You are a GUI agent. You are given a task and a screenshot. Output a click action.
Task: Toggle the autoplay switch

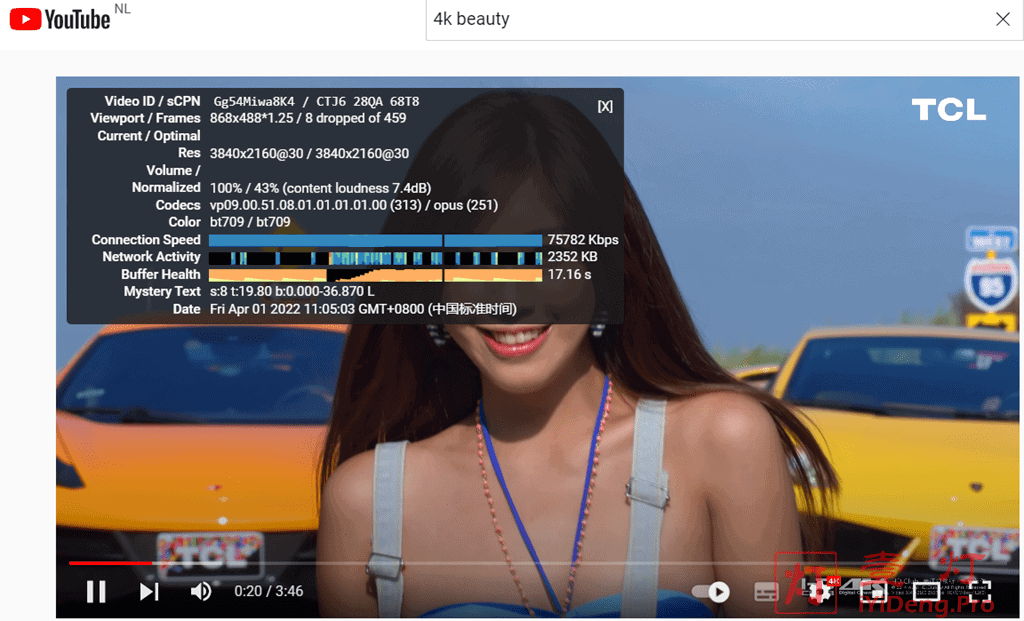(711, 592)
